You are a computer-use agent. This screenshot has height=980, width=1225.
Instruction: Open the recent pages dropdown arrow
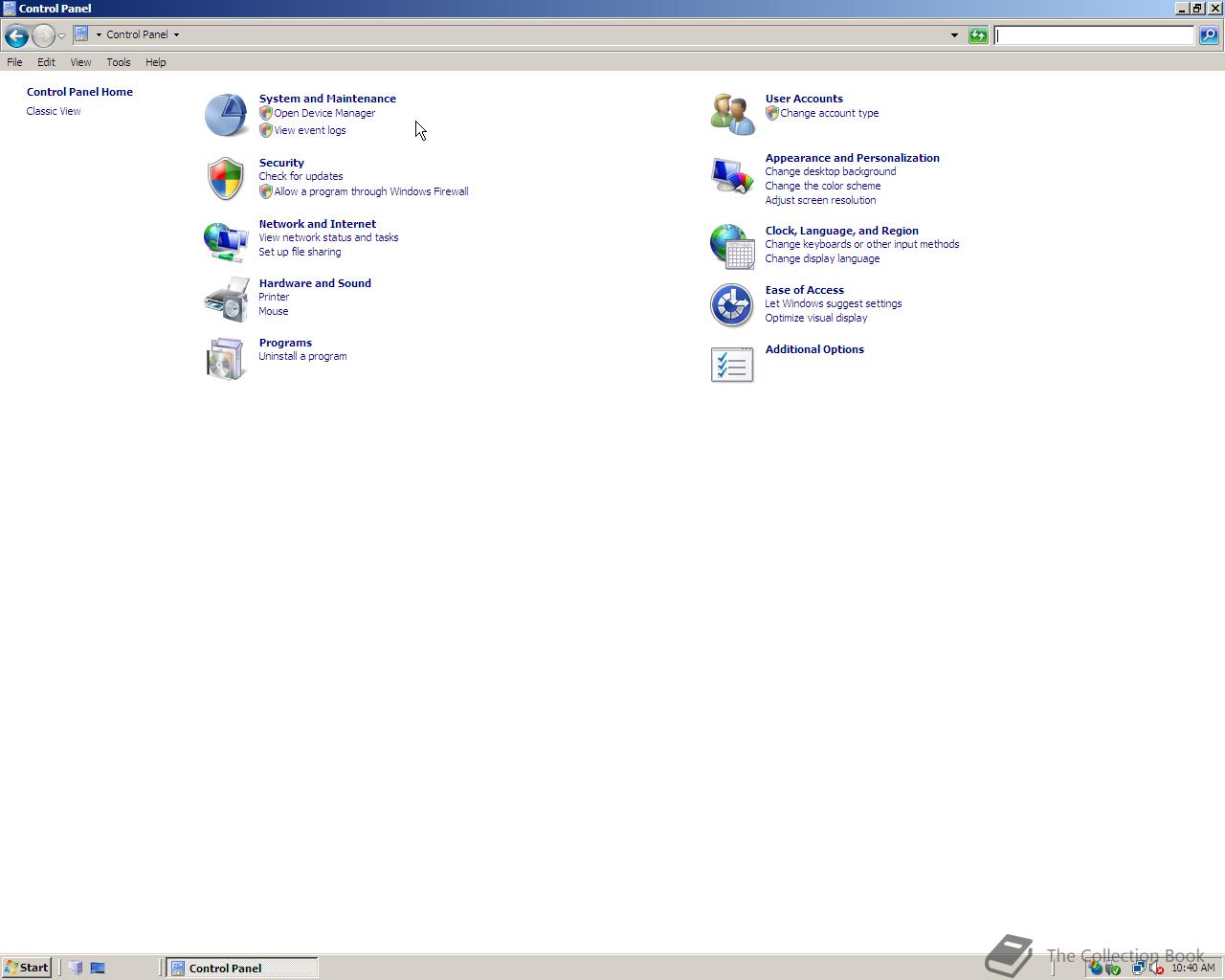tap(61, 35)
